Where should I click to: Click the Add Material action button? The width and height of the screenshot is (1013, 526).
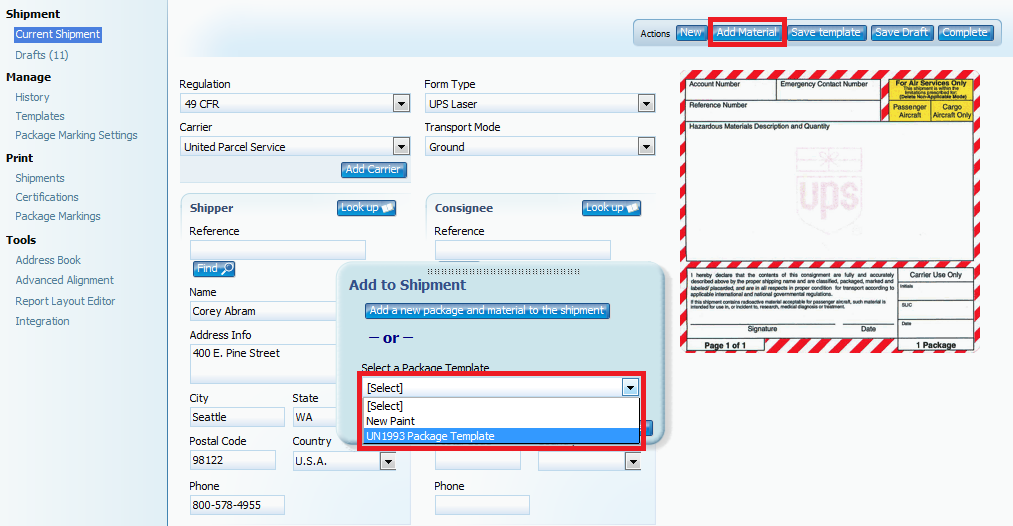coord(746,33)
